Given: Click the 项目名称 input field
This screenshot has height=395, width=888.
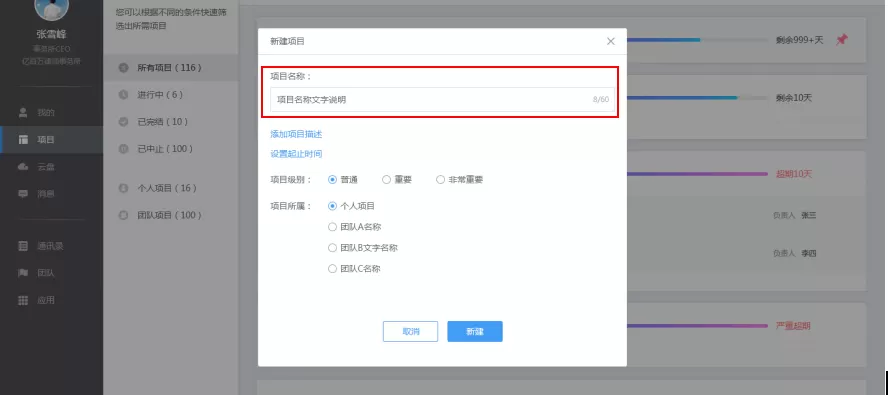Looking at the screenshot, I should point(442,100).
